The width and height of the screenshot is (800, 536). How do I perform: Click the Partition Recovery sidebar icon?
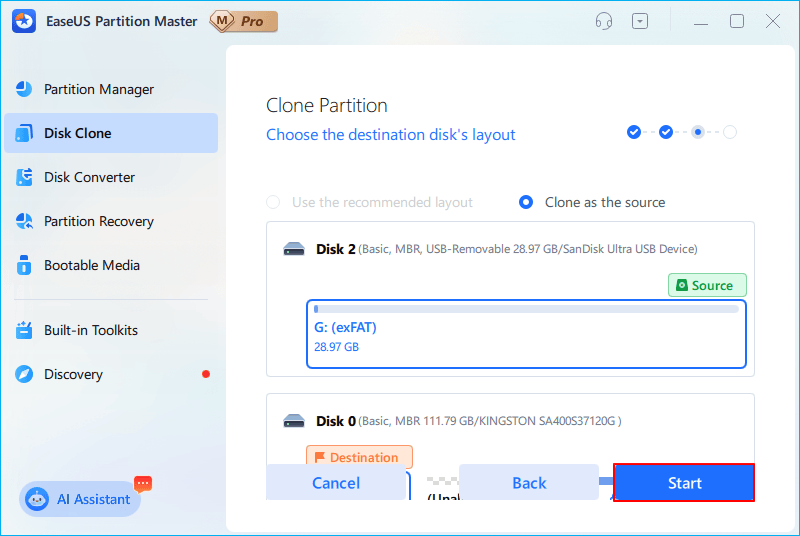click(x=25, y=221)
